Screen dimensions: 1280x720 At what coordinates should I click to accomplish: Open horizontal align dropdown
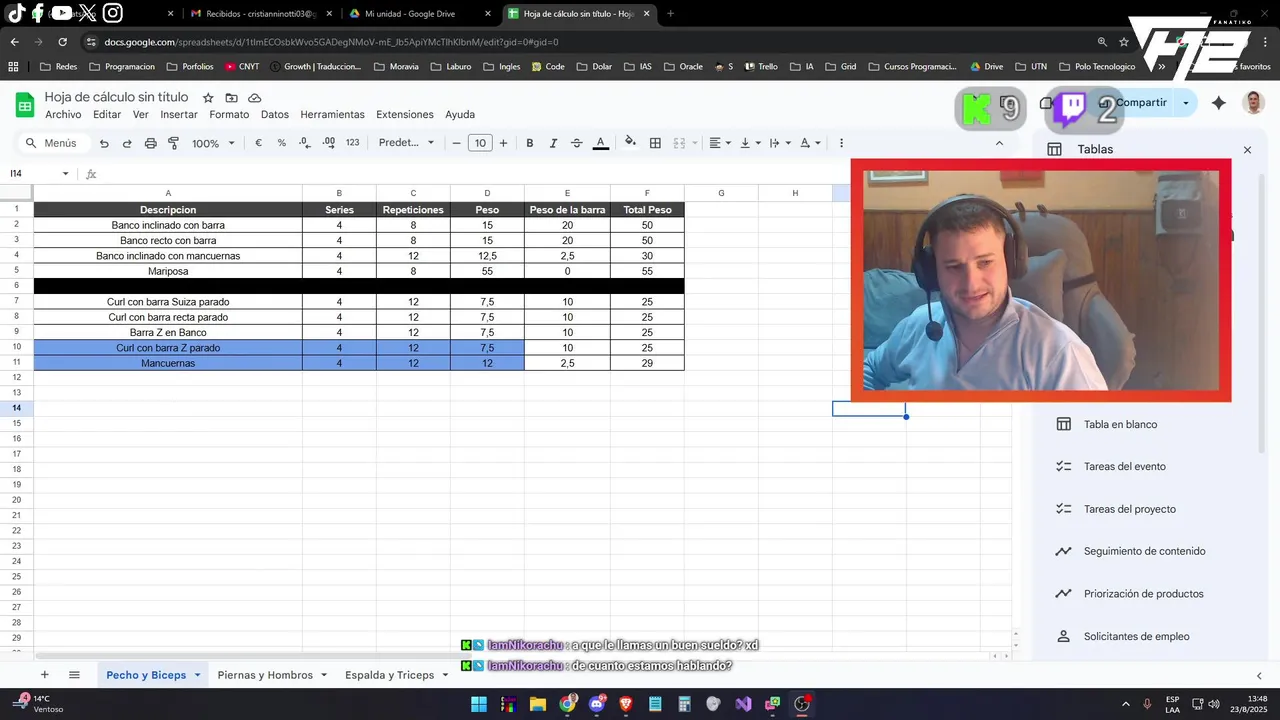[x=720, y=143]
